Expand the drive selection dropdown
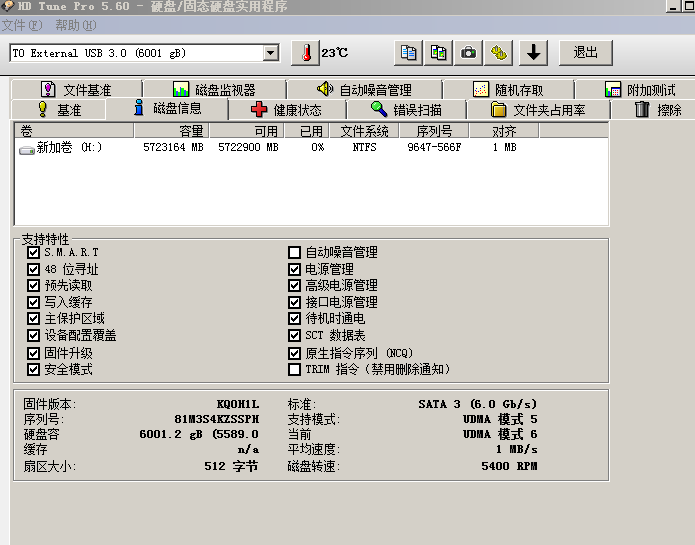695x545 pixels. 270,54
